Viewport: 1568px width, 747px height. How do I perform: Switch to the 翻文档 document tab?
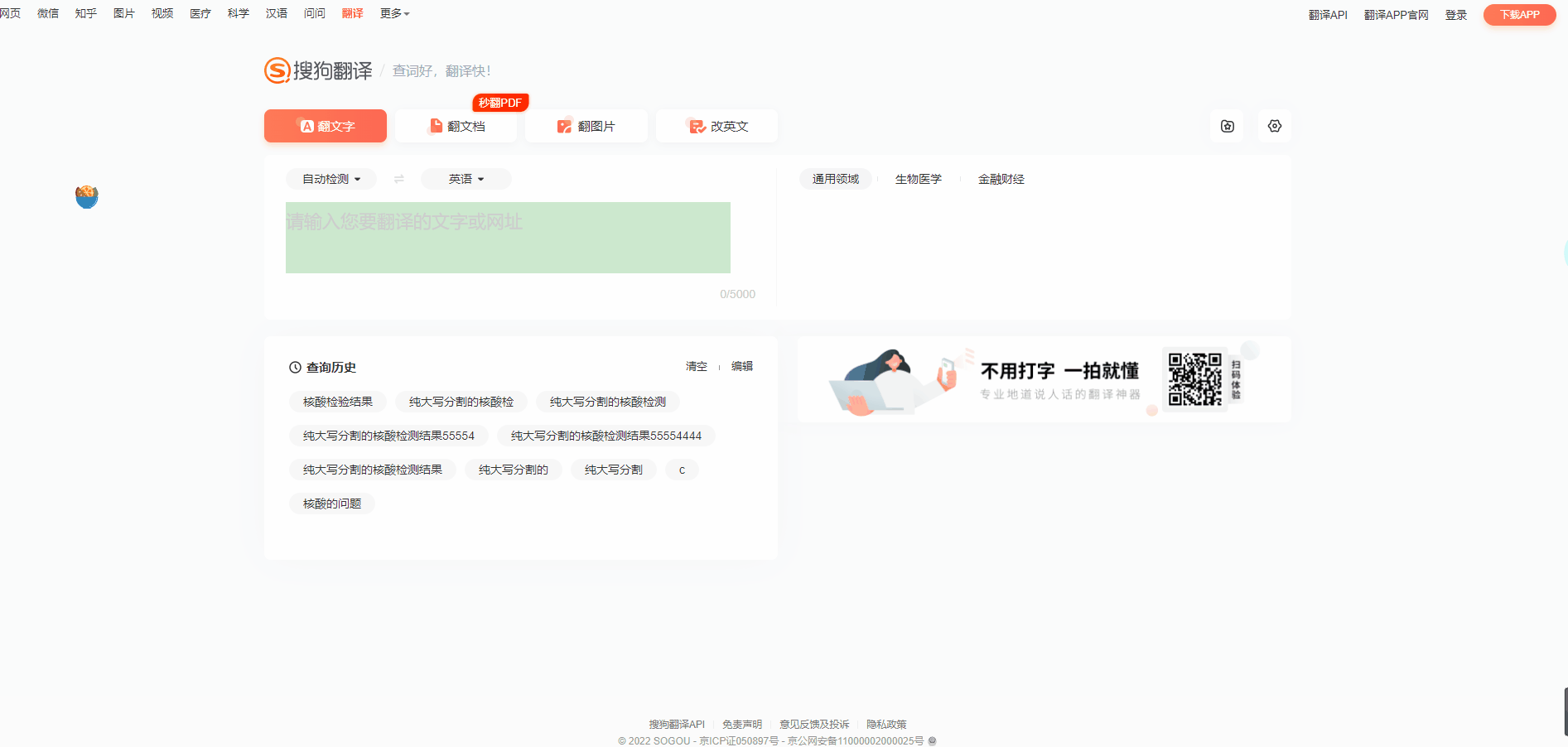(x=456, y=126)
